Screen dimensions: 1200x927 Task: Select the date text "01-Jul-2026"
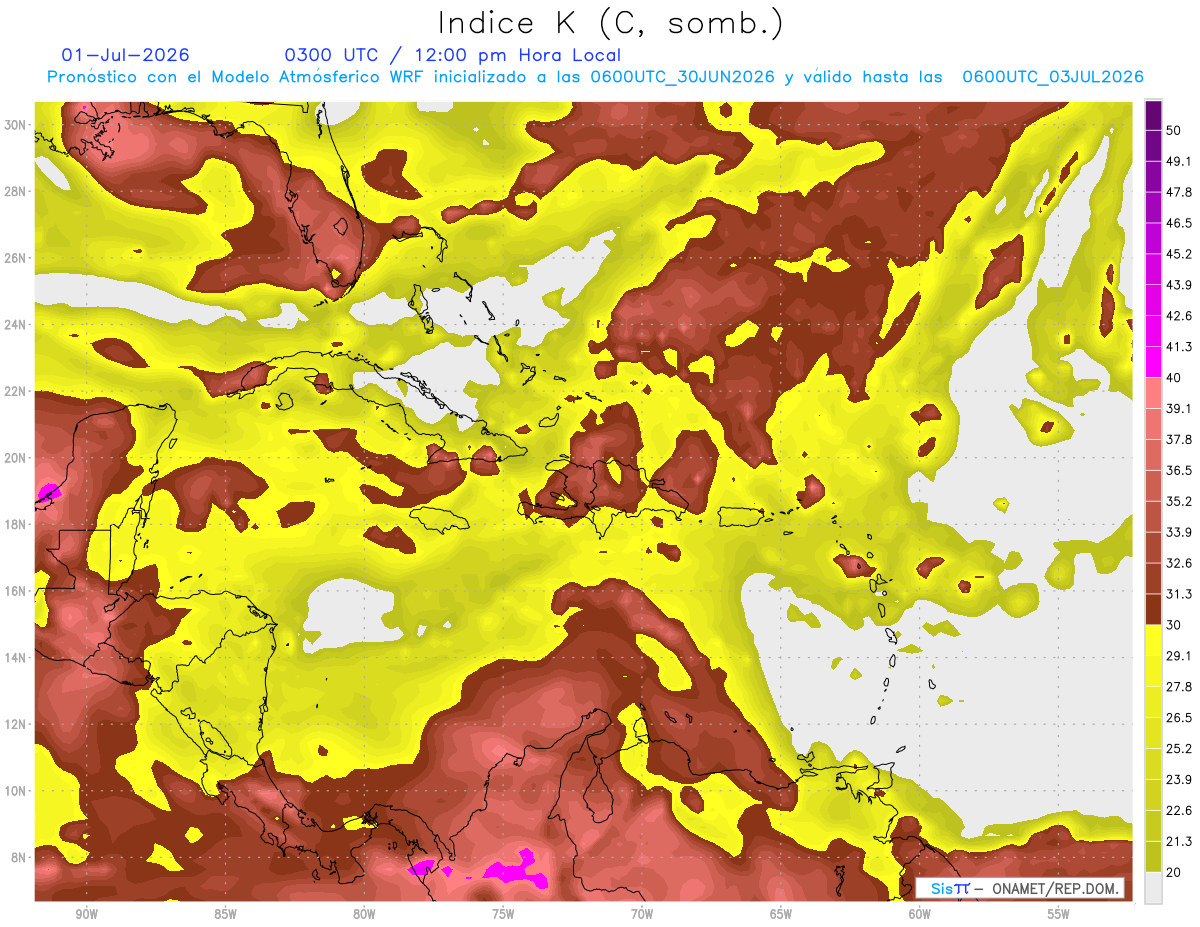click(x=125, y=56)
